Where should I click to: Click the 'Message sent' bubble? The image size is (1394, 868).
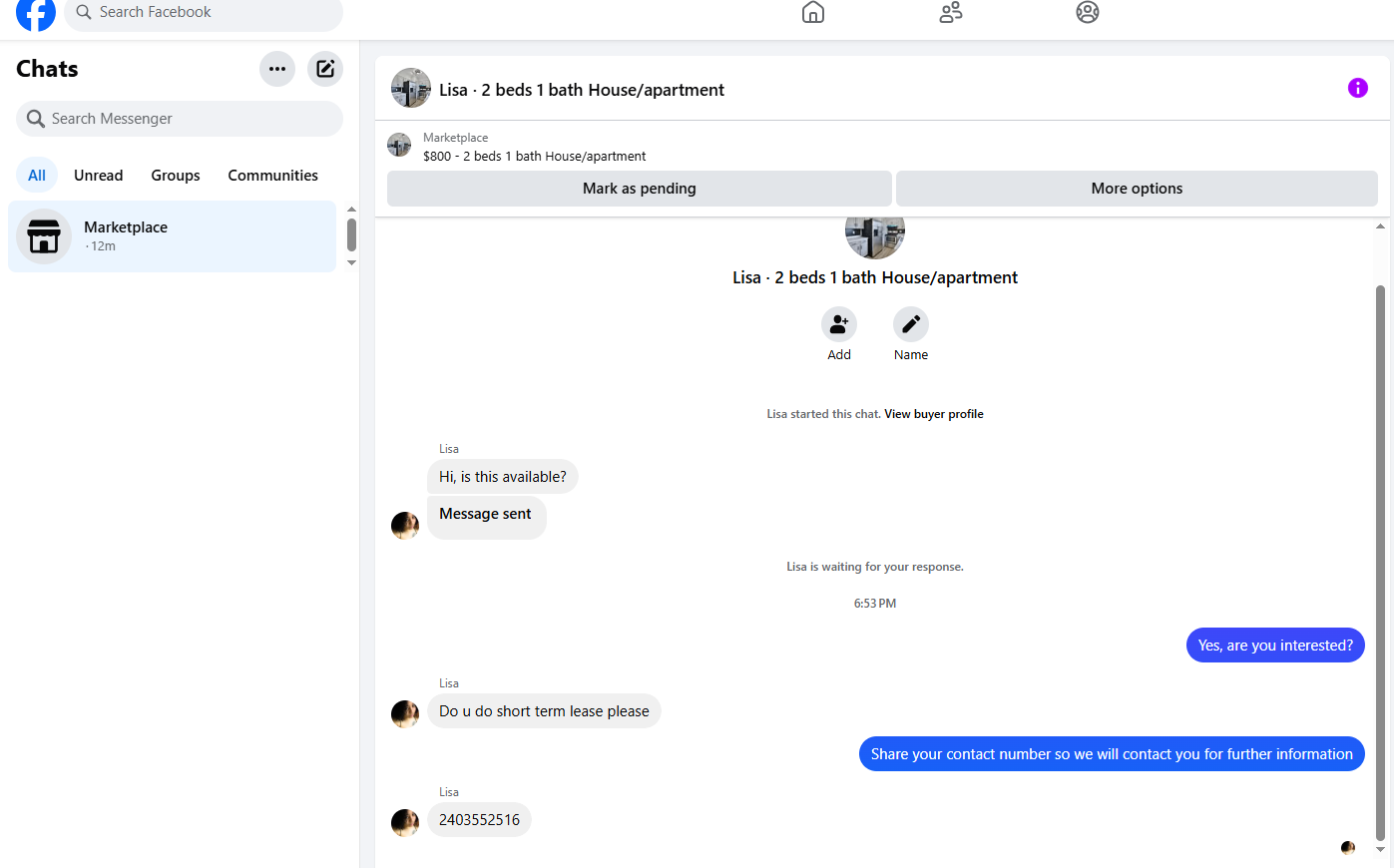pos(487,518)
